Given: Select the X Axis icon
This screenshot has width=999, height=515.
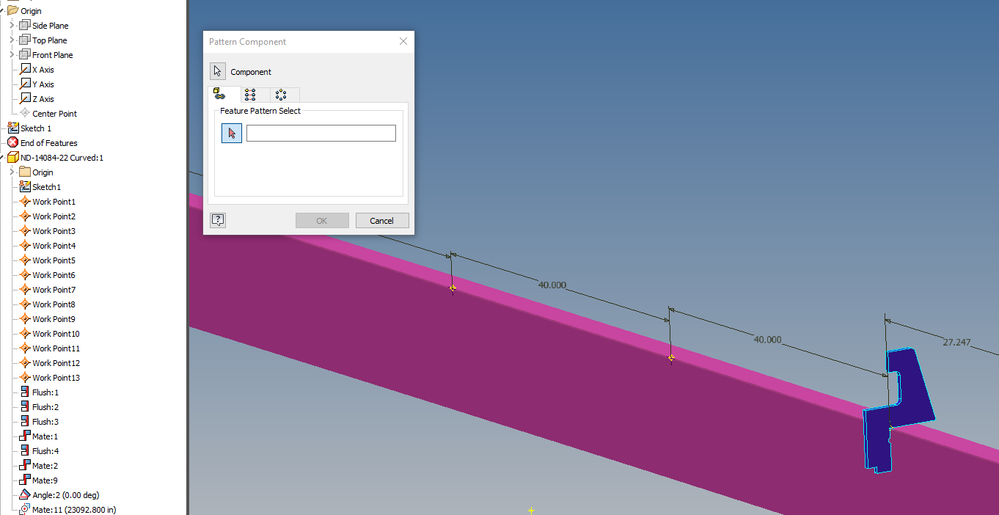Looking at the screenshot, I should tap(25, 69).
